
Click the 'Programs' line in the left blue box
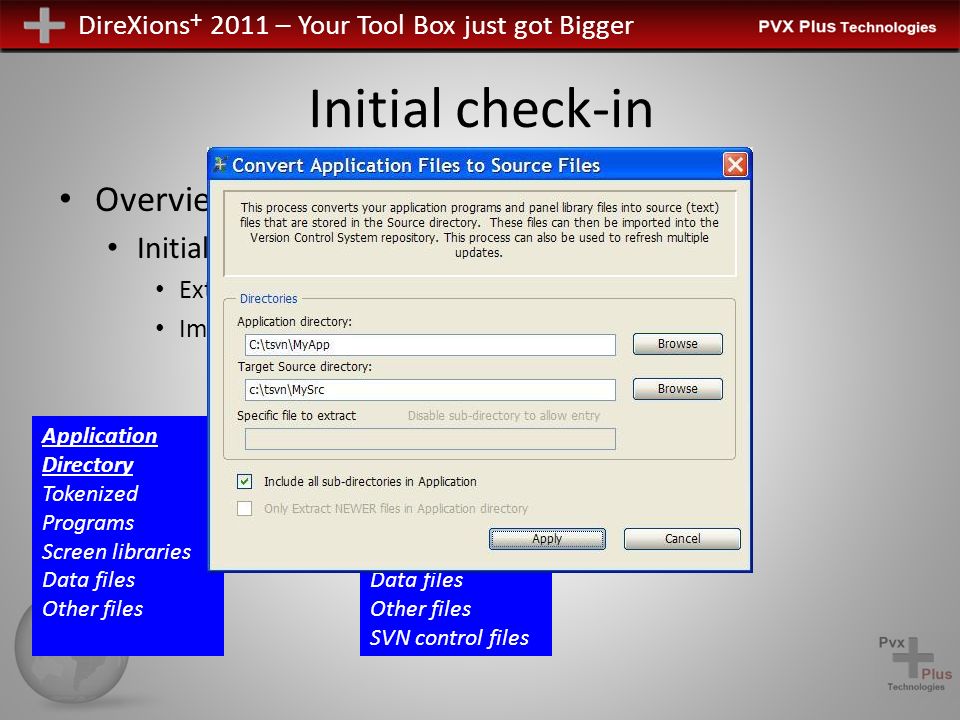click(x=88, y=523)
